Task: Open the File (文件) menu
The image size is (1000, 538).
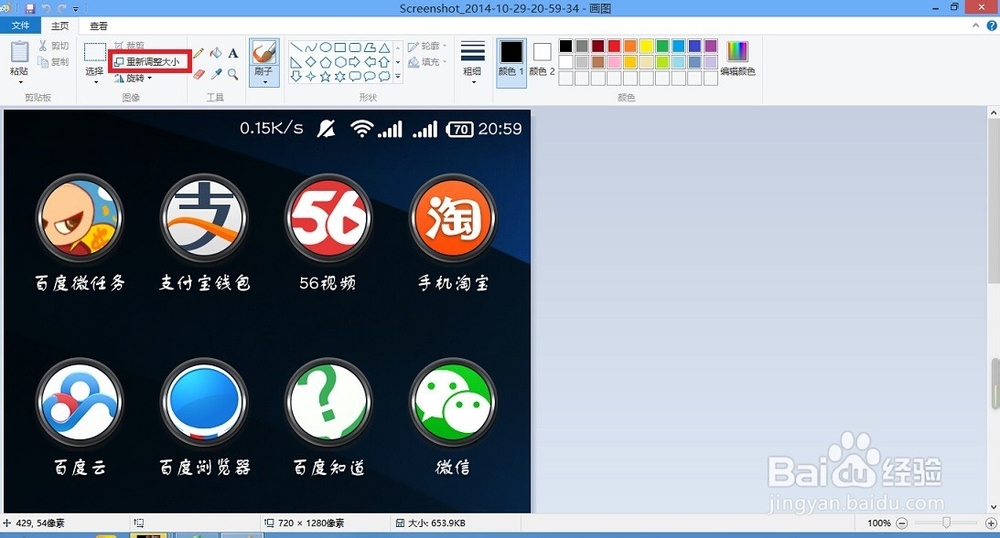Action: pos(20,25)
